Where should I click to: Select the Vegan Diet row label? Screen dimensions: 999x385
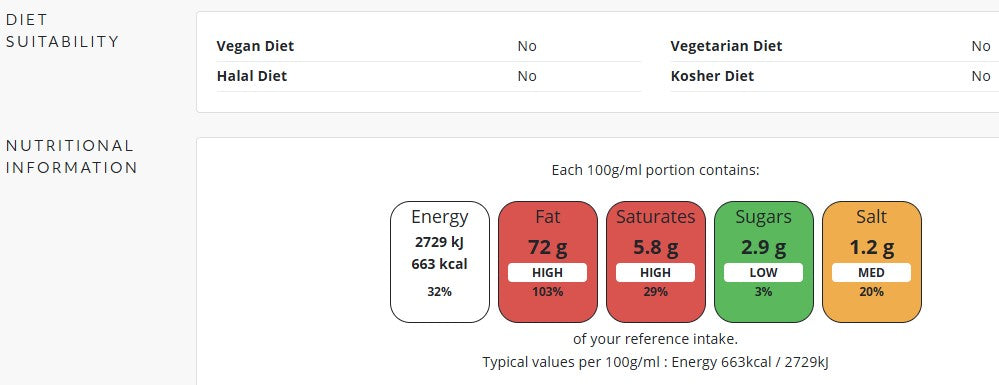(255, 46)
